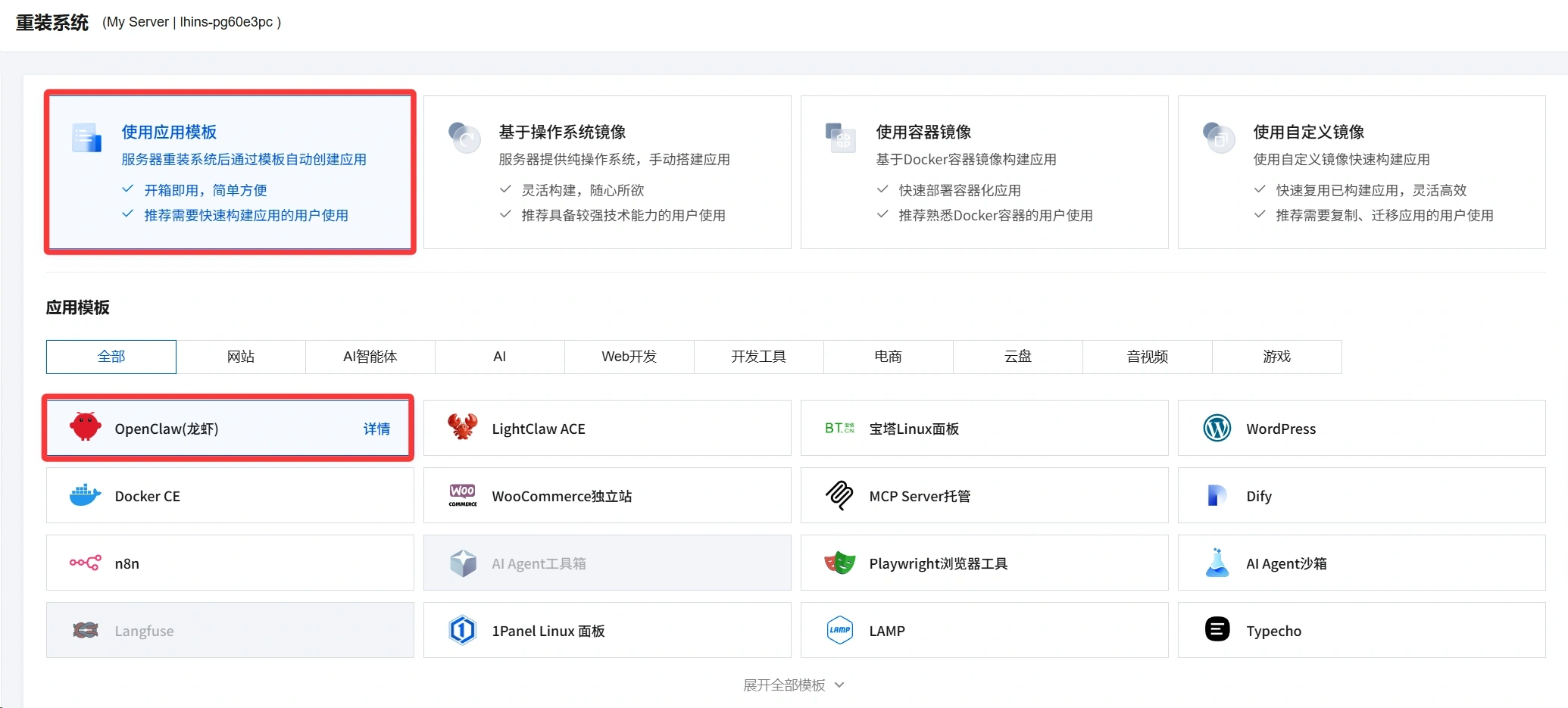Choose the 1Panel Linux 面板 template
The height and width of the screenshot is (708, 1568).
pos(607,630)
